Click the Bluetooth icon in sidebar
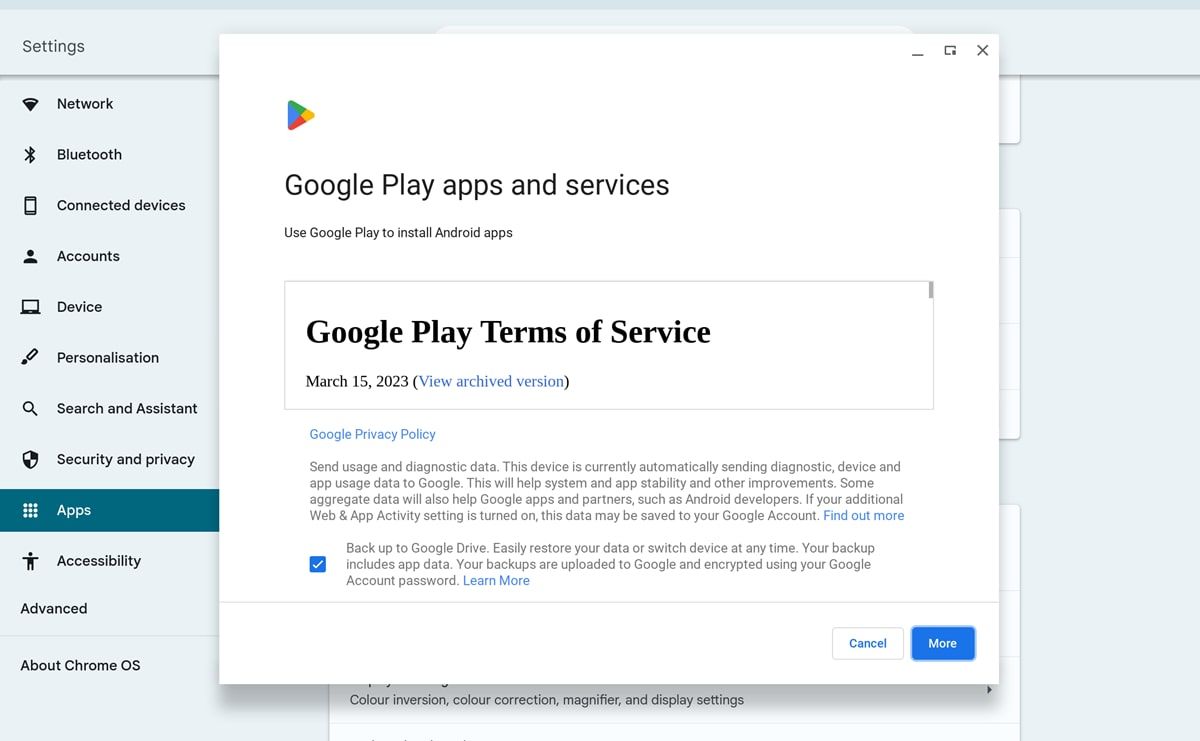Screen dimensions: 1200x741 point(30,155)
